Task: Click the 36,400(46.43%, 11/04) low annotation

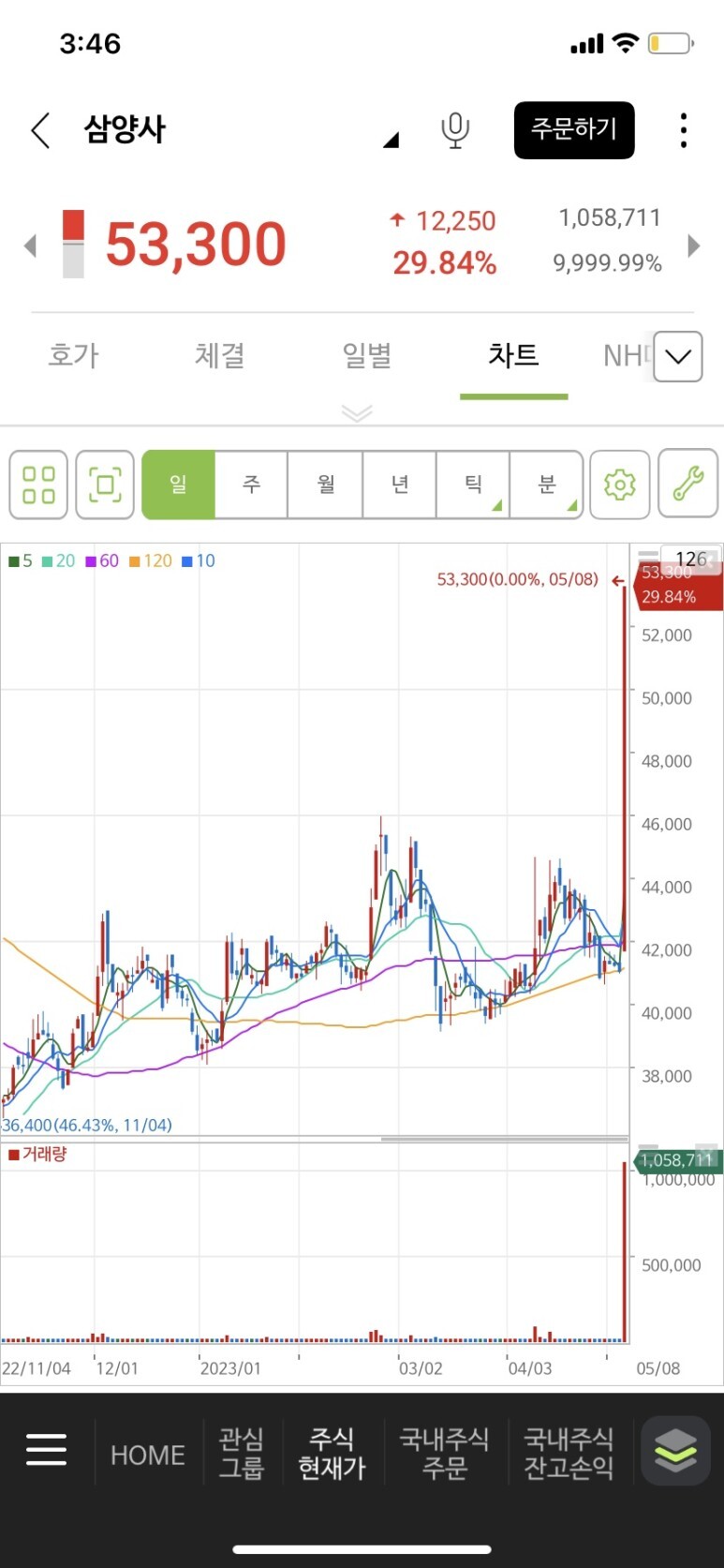Action: (87, 1125)
